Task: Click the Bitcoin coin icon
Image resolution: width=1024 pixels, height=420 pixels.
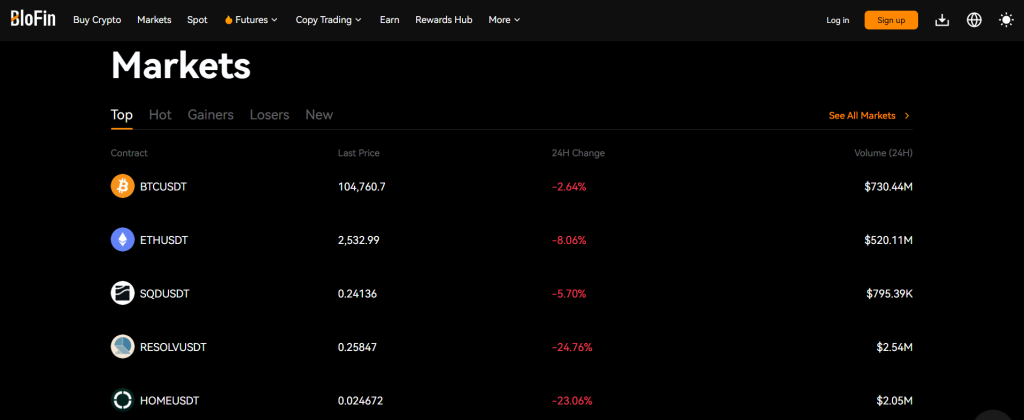Action: coord(122,186)
